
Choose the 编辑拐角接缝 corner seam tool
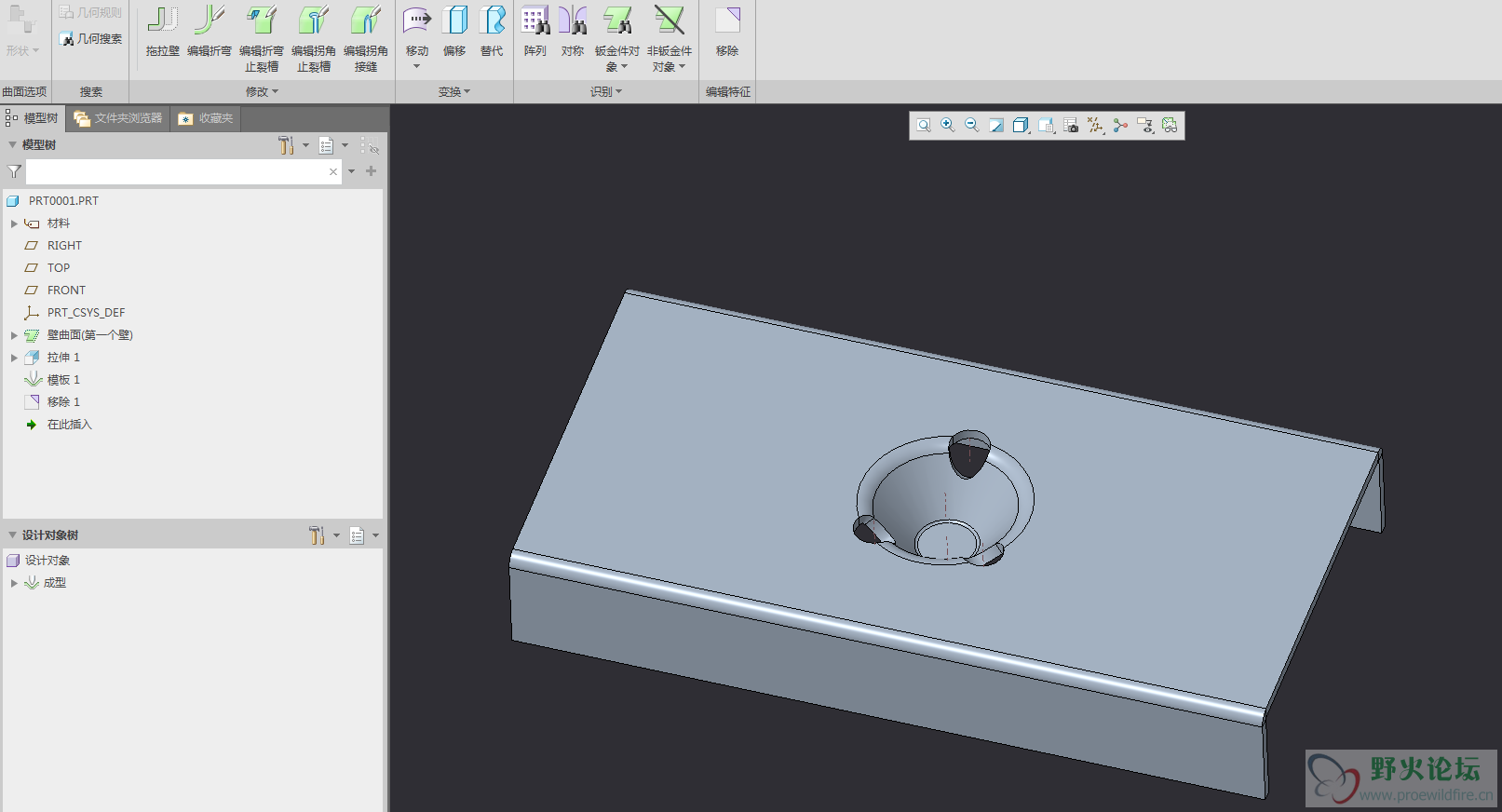tap(366, 39)
